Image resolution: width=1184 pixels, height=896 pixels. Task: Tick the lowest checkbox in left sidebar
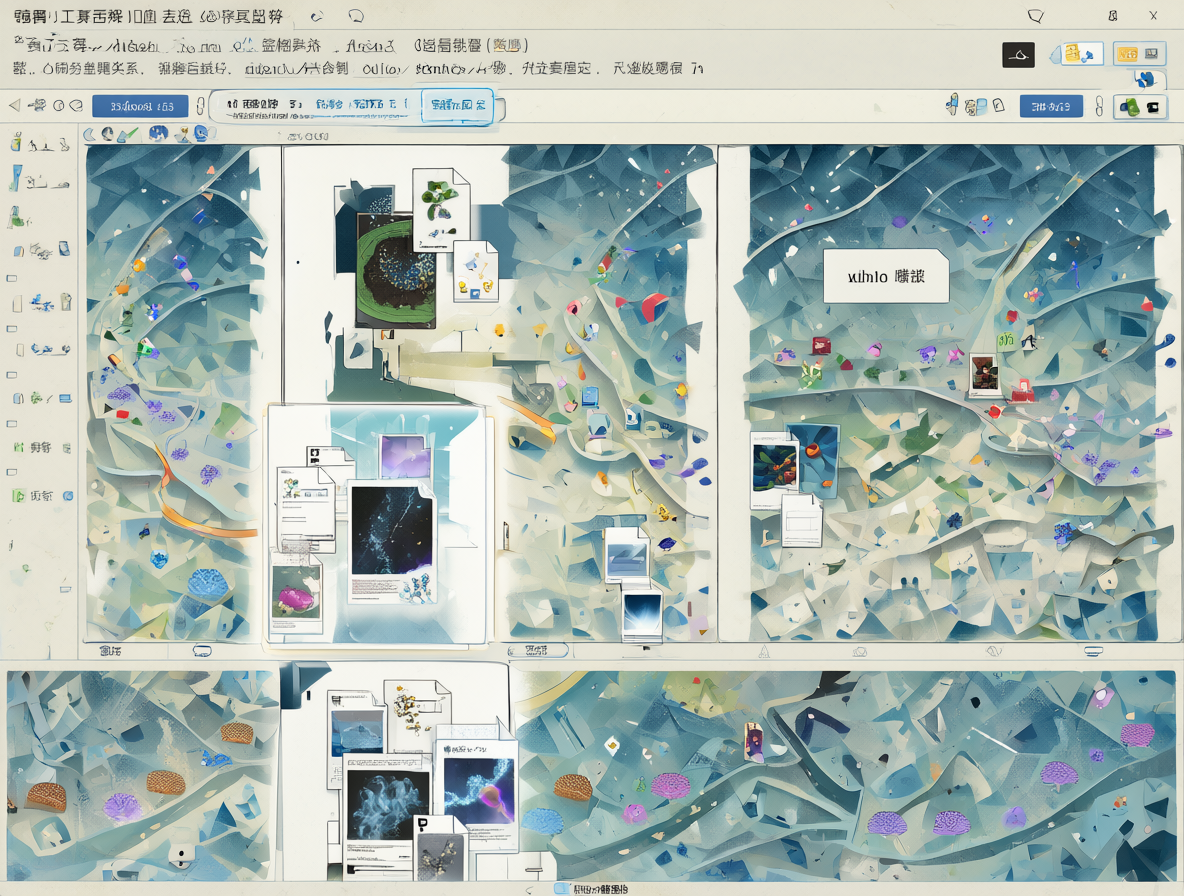tap(11, 472)
